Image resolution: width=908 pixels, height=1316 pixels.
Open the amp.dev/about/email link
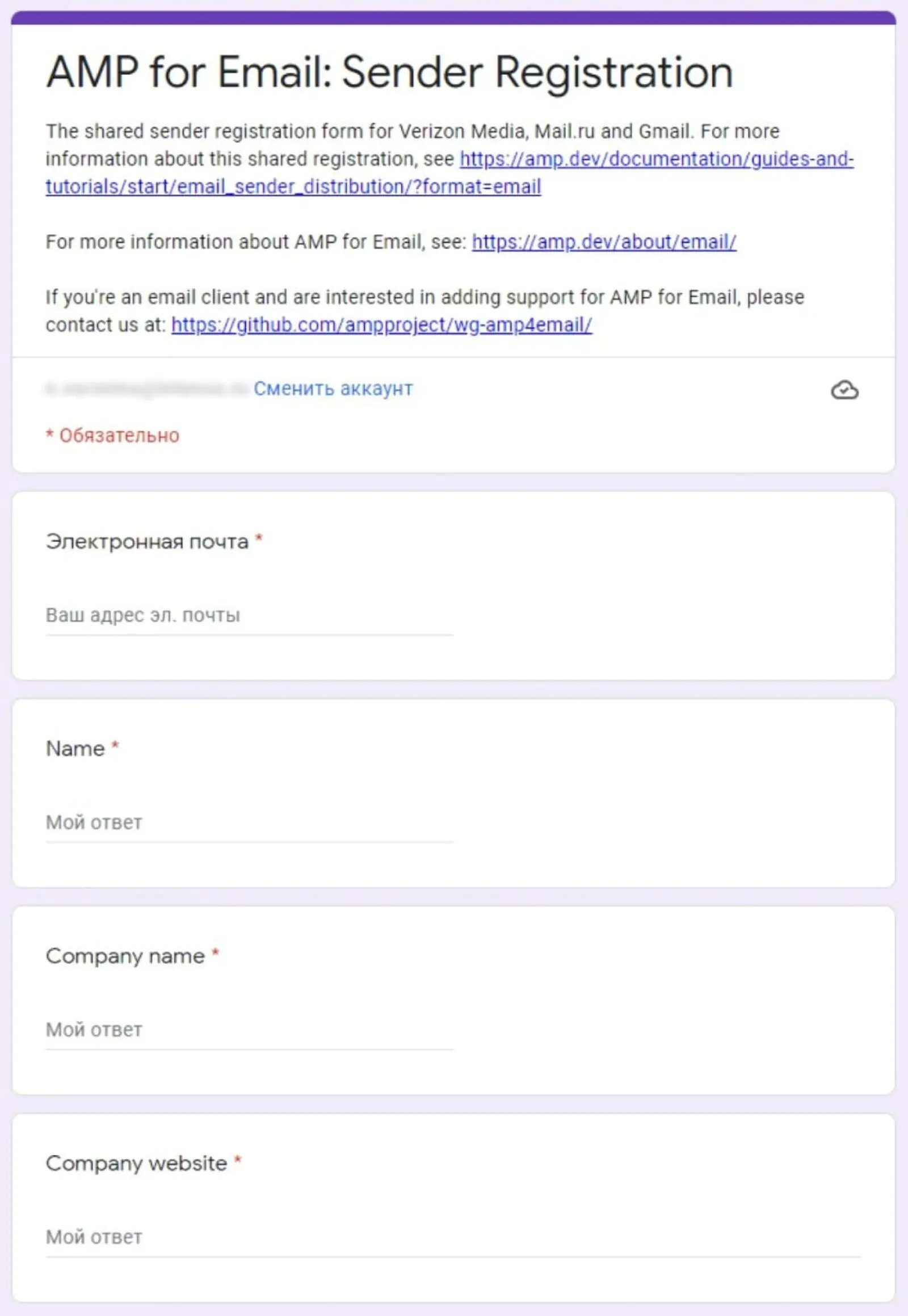point(604,242)
